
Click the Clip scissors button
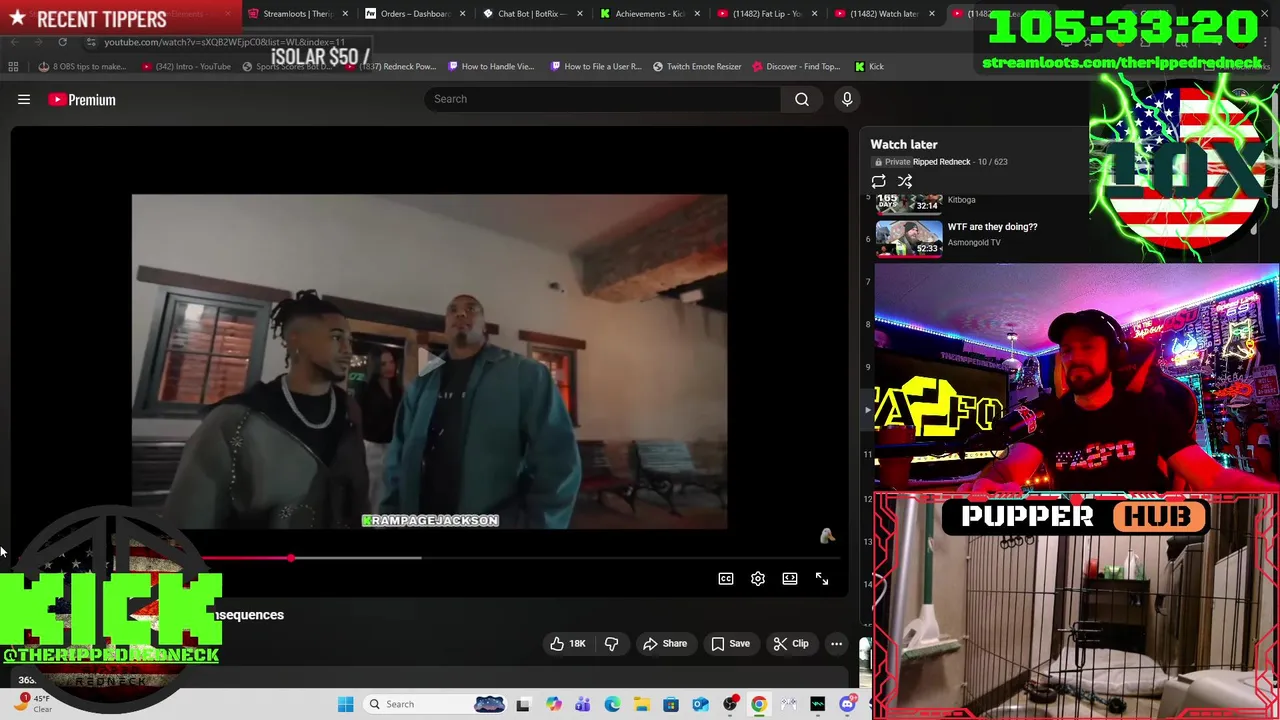click(791, 643)
